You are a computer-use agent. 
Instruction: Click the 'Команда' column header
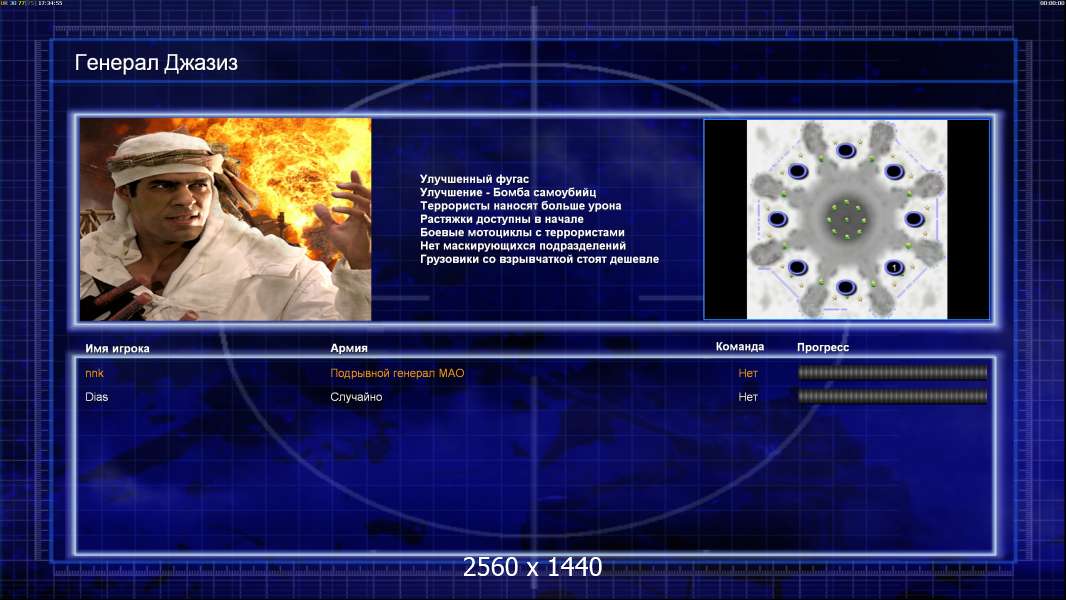(x=740, y=347)
